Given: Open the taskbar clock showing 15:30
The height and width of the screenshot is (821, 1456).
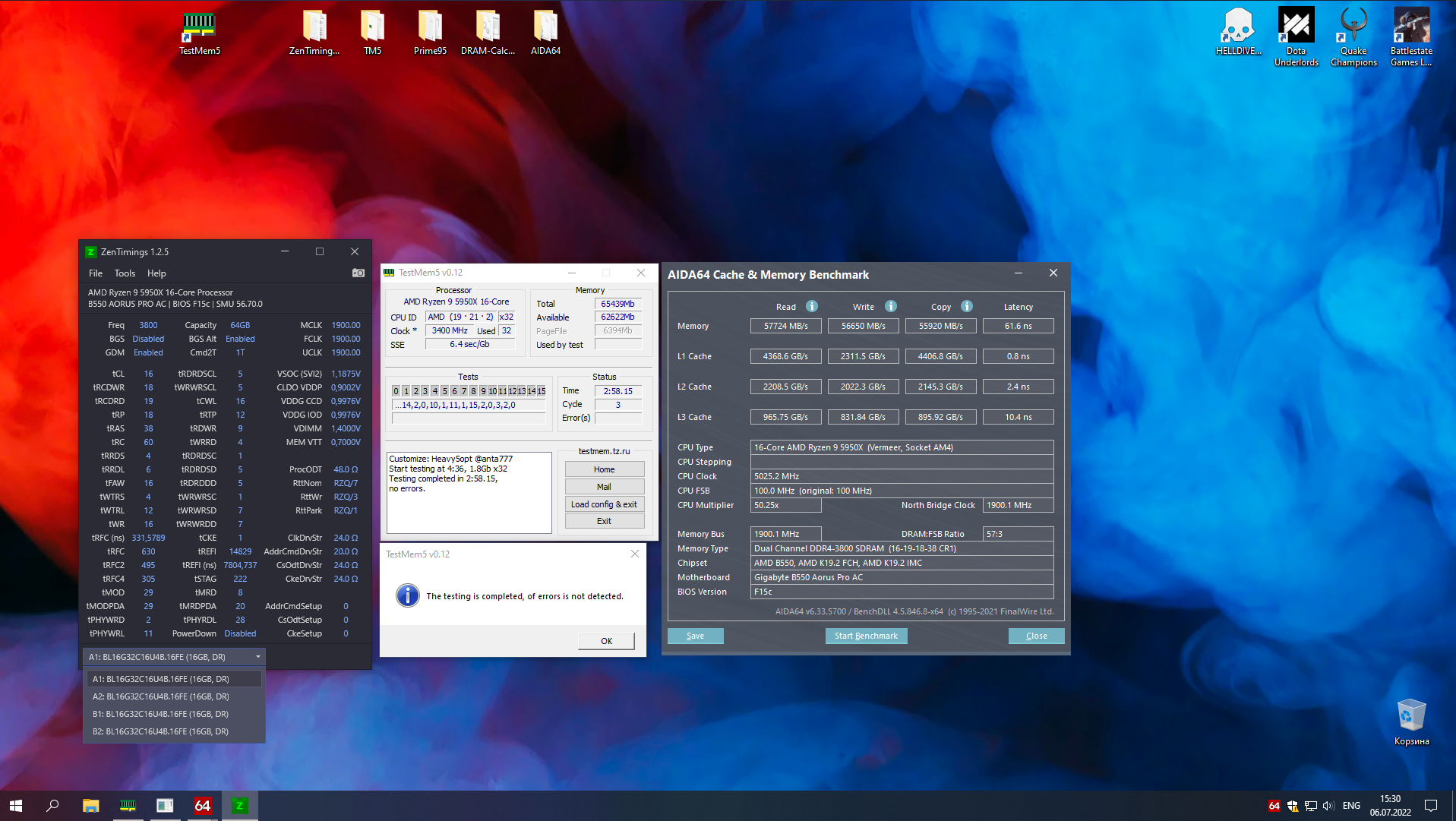Looking at the screenshot, I should click(x=1391, y=806).
